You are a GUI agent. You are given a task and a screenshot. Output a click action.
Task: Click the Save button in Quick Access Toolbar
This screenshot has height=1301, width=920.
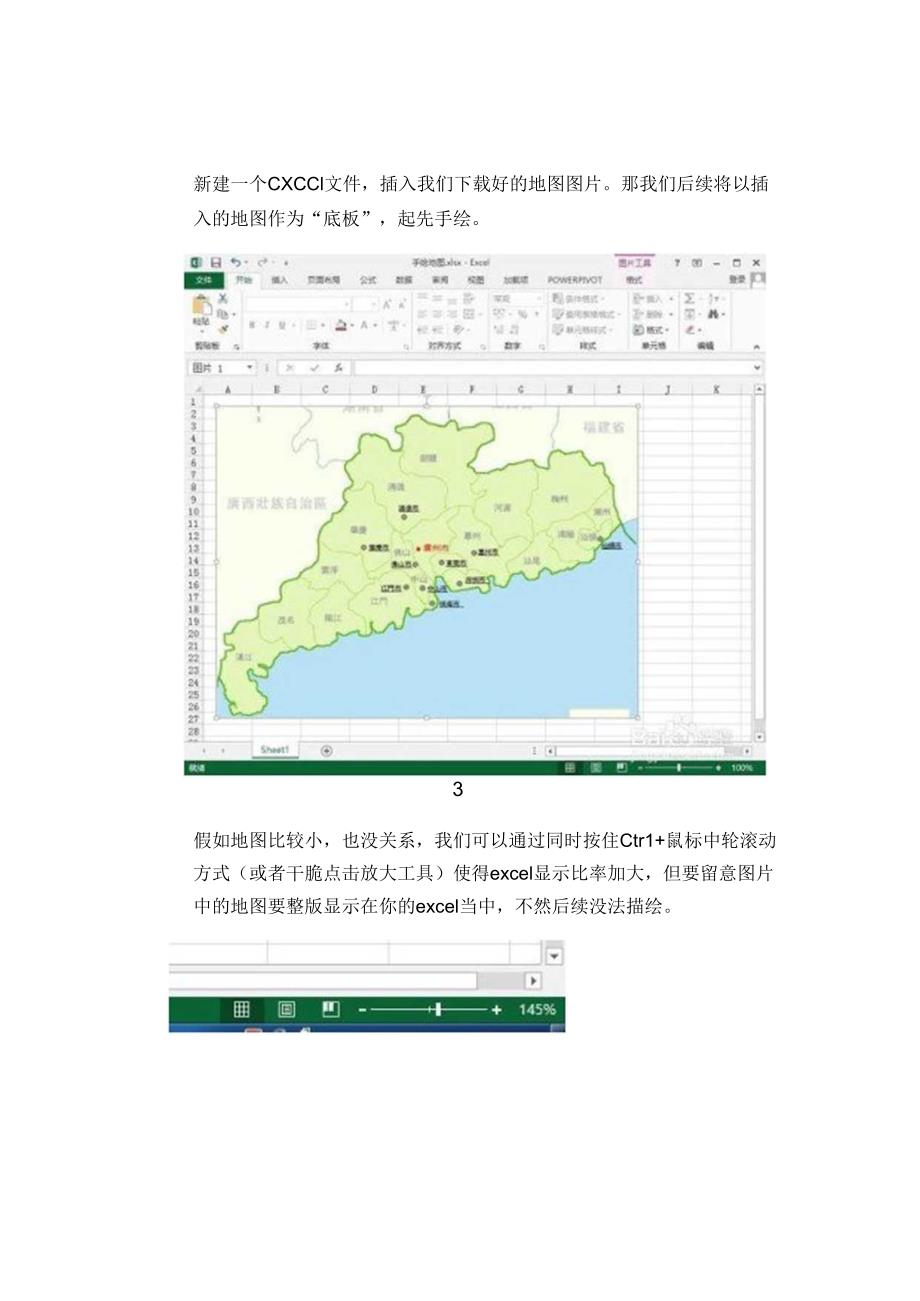(x=216, y=261)
